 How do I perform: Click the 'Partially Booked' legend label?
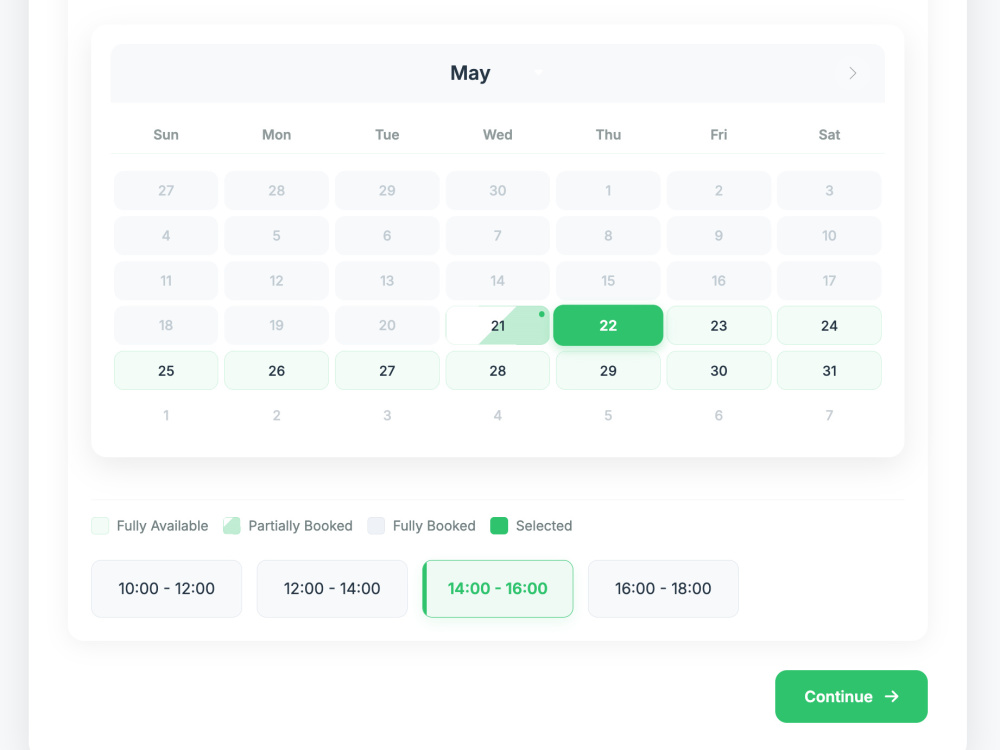click(x=300, y=526)
